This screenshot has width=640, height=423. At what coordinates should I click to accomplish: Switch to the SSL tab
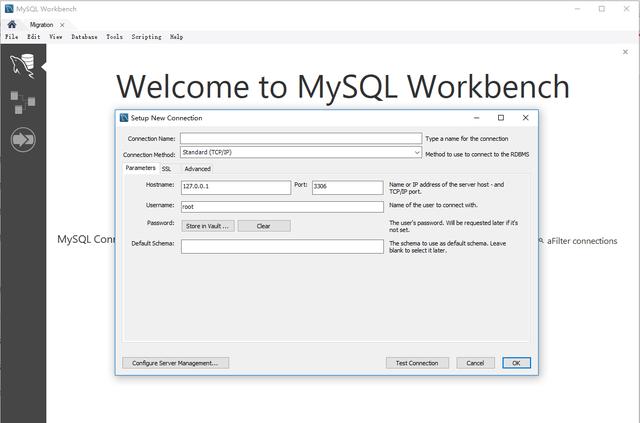click(x=167, y=169)
